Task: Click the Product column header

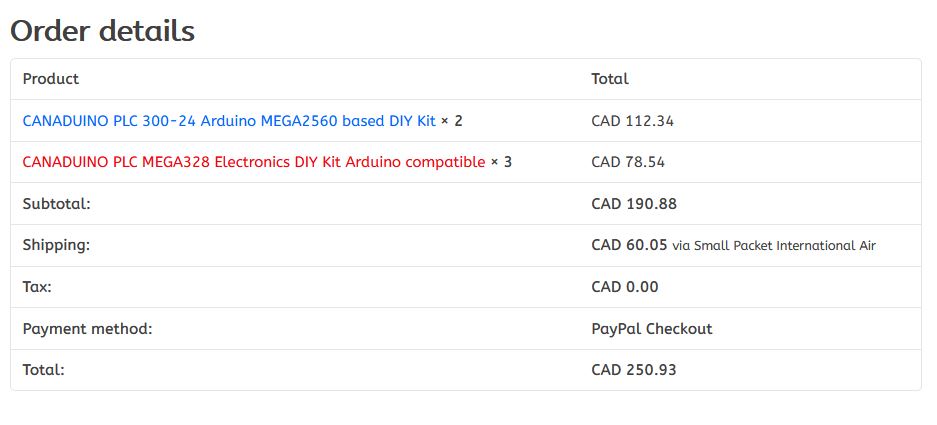Action: (51, 79)
